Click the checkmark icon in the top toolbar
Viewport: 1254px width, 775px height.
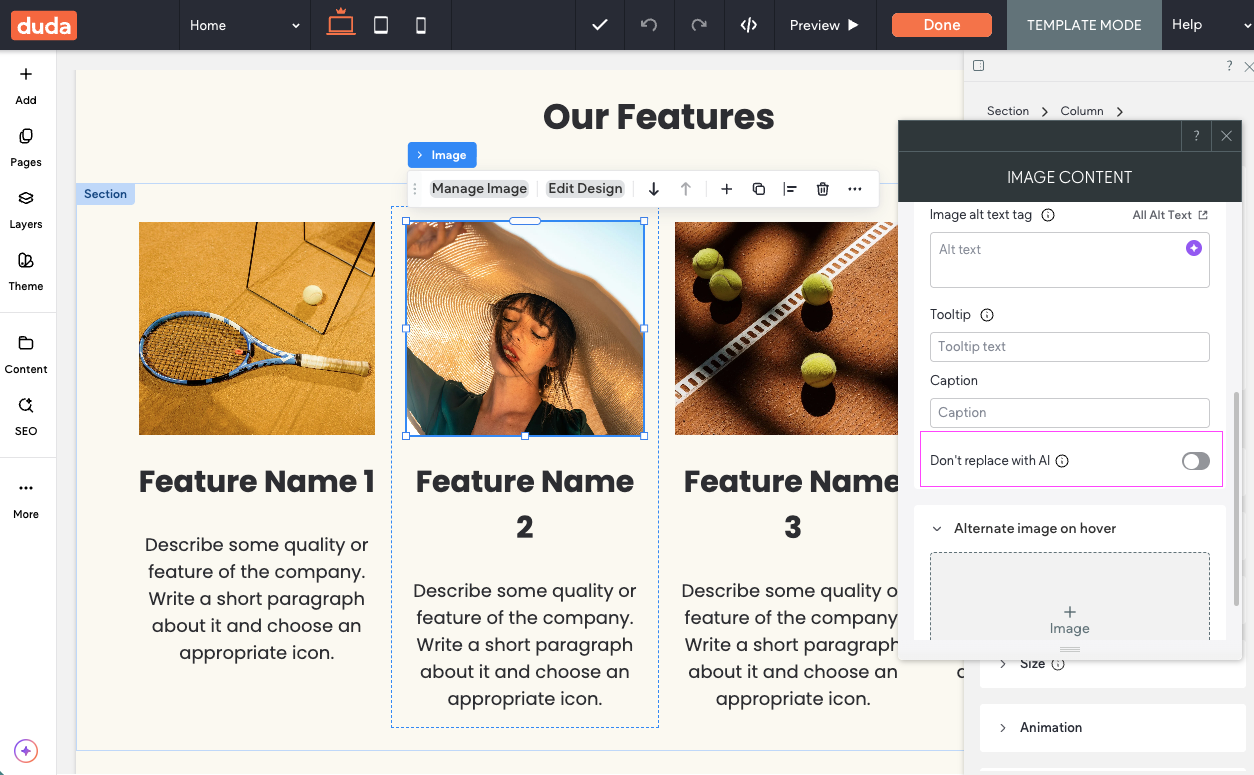coord(599,25)
